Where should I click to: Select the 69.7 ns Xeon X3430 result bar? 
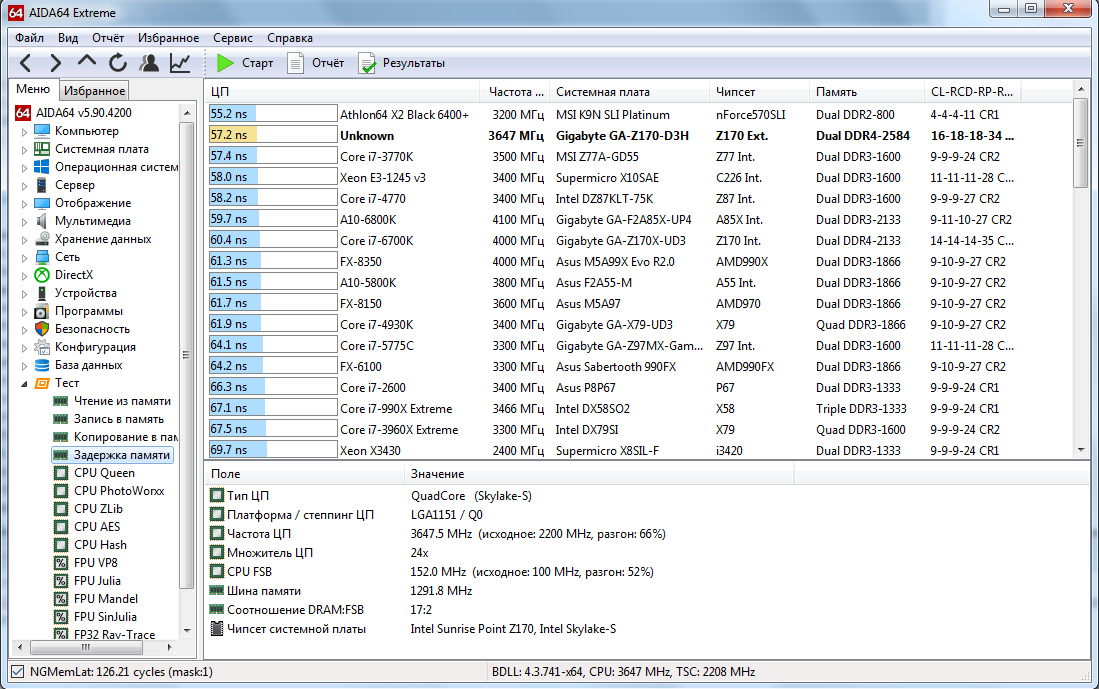click(x=273, y=450)
